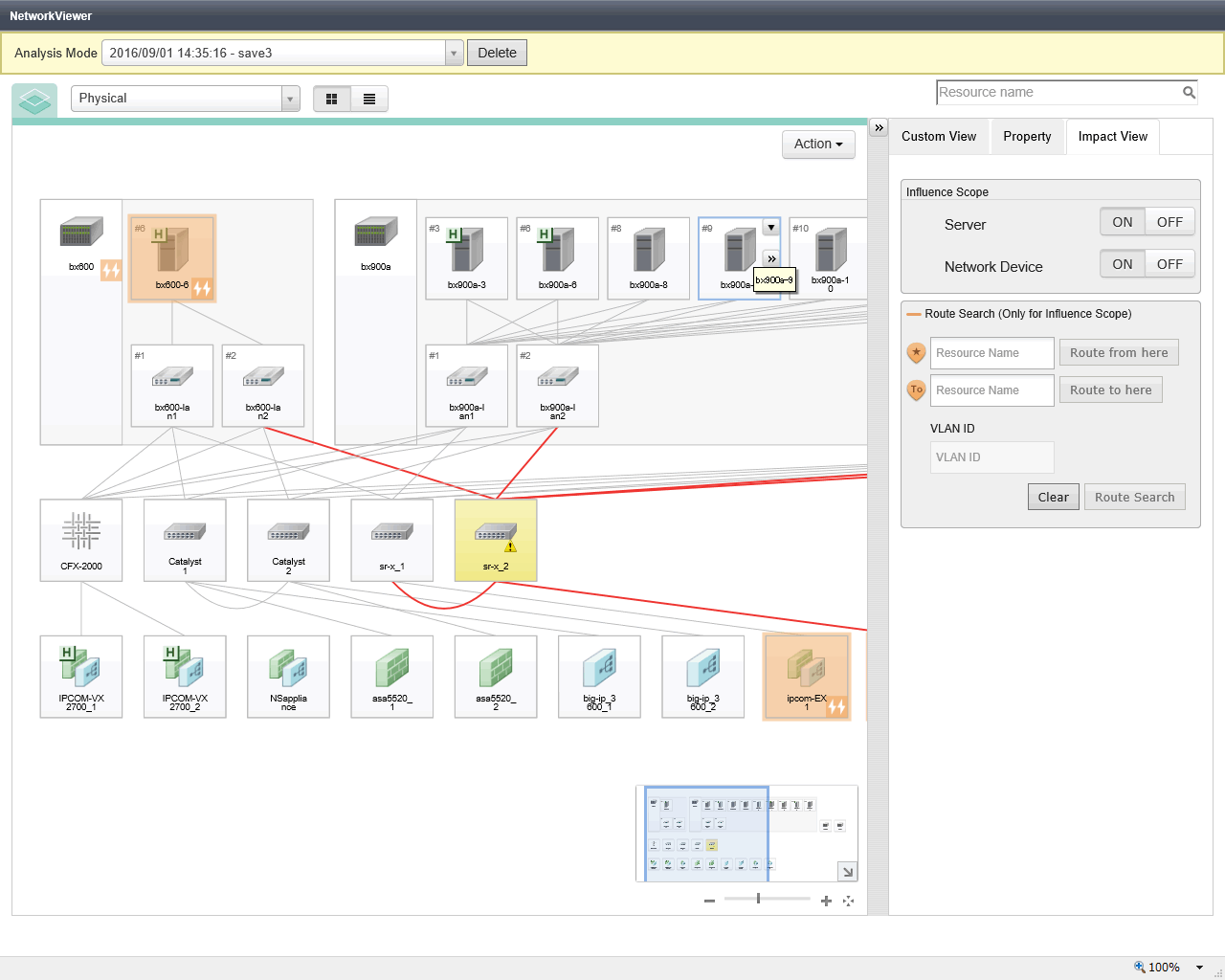
Task: Select the bx900a-lan1 switch node
Action: coord(467,386)
